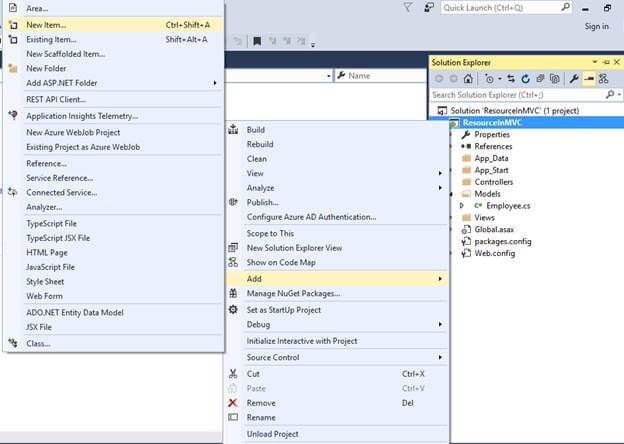Click the bookmark icon in toolbar
624x444 pixels.
(x=257, y=41)
